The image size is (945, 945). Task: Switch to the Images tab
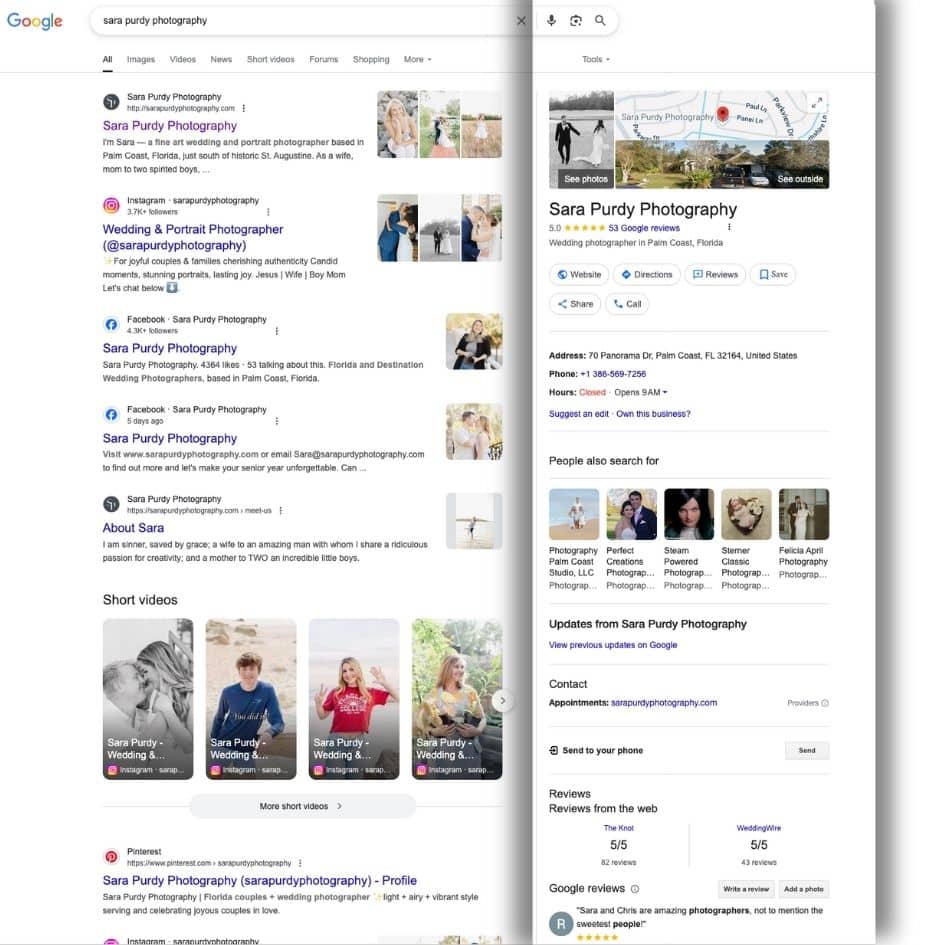pos(140,59)
